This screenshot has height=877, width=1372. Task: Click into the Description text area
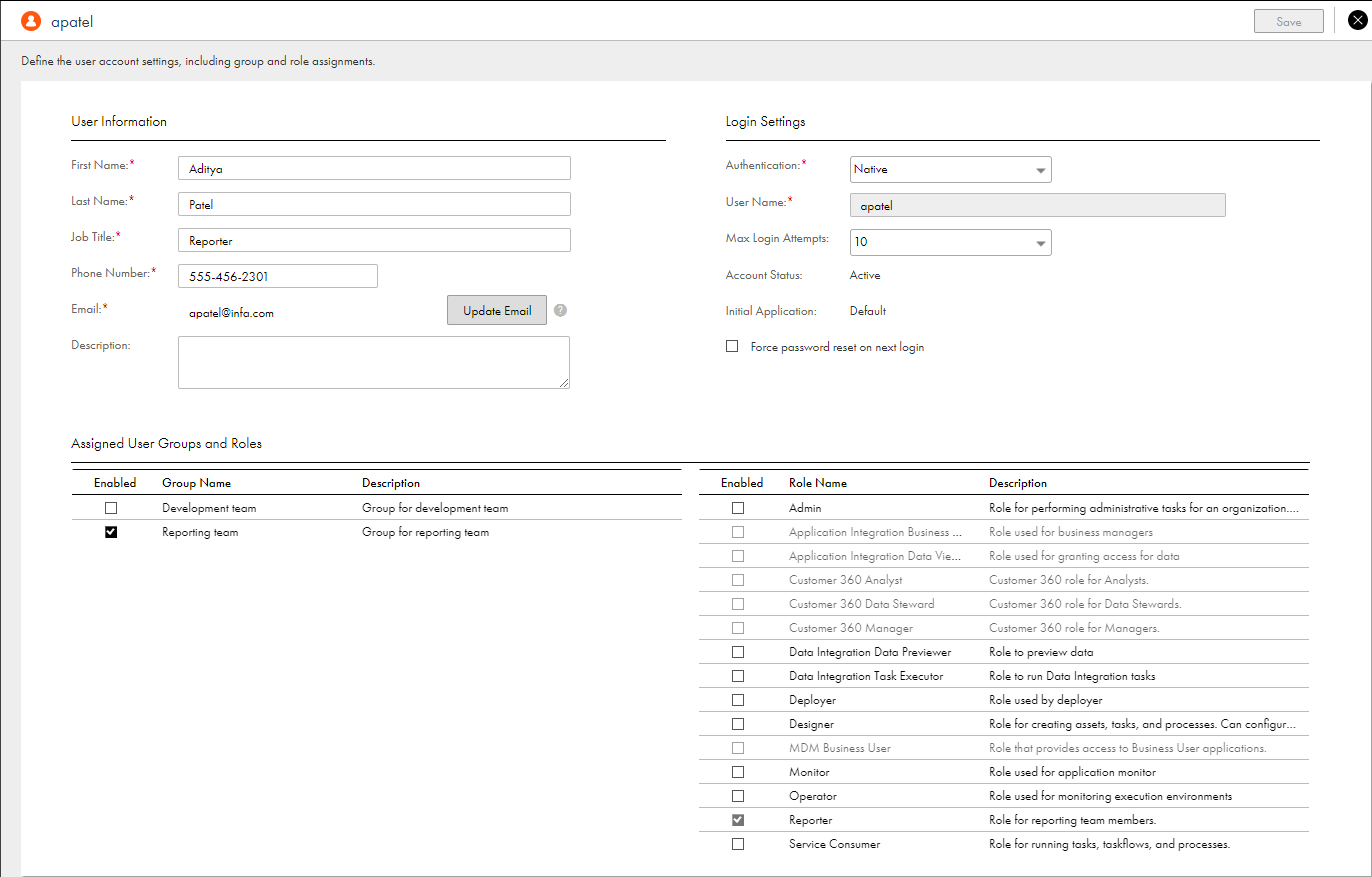tap(374, 361)
